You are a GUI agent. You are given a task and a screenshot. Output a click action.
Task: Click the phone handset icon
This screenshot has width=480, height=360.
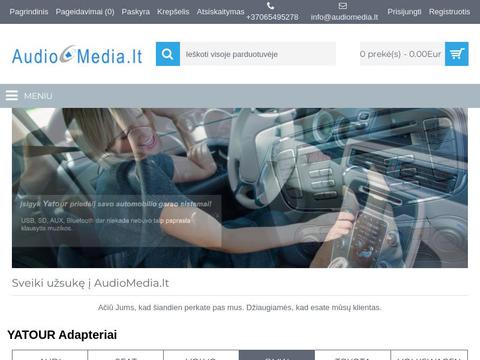[x=271, y=6]
